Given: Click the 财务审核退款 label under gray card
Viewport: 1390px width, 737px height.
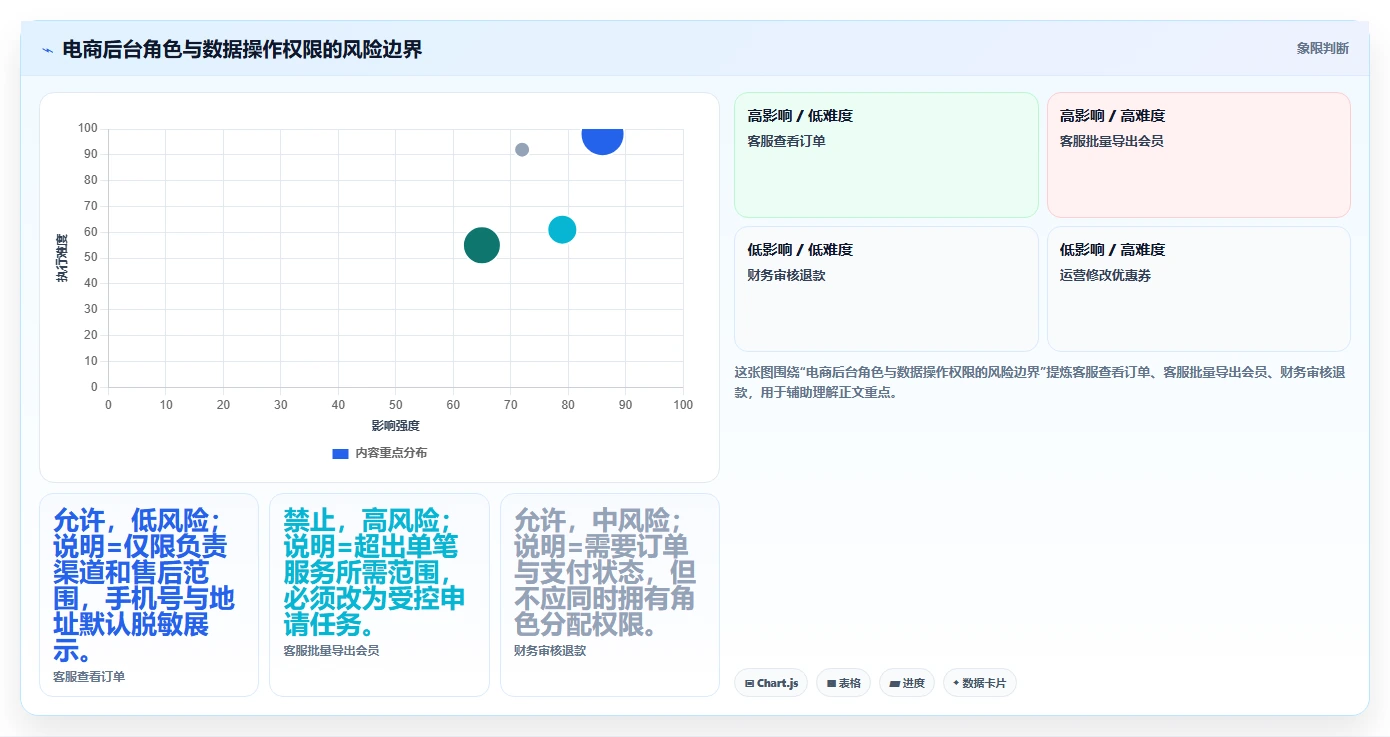Looking at the screenshot, I should tap(550, 651).
